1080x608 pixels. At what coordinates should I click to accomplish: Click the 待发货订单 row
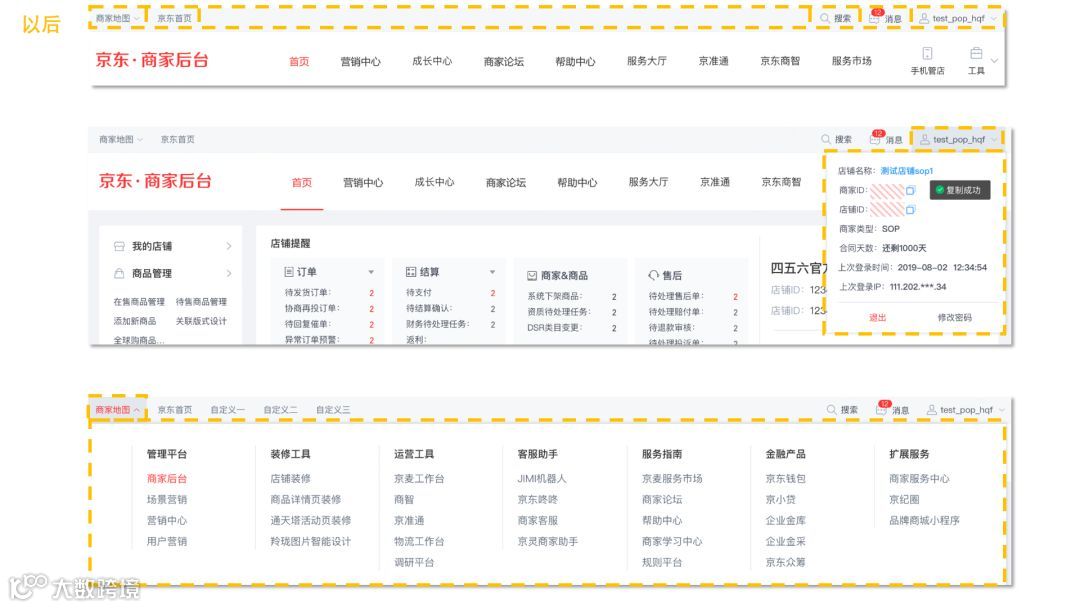329,293
